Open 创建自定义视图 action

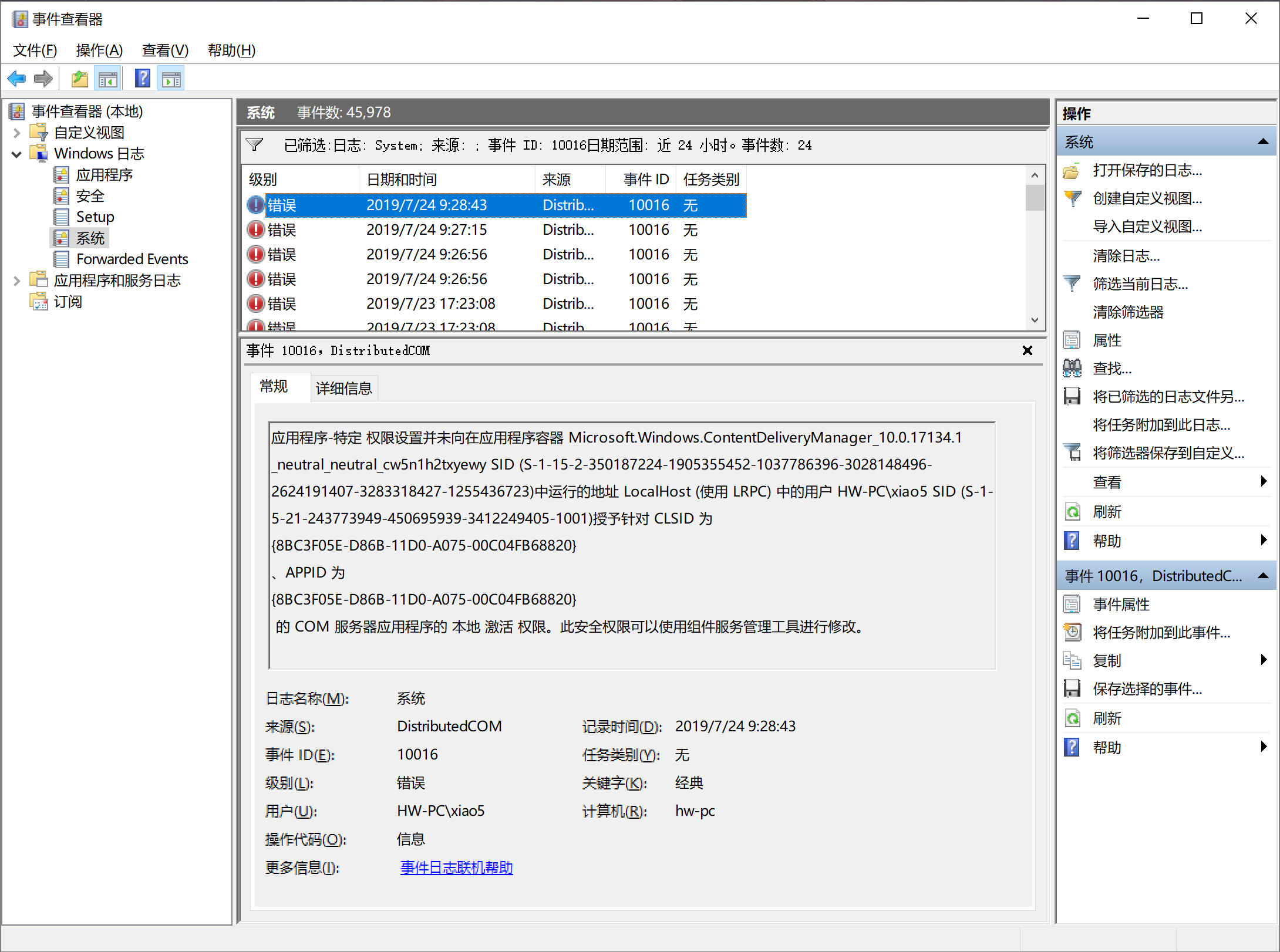(1147, 198)
